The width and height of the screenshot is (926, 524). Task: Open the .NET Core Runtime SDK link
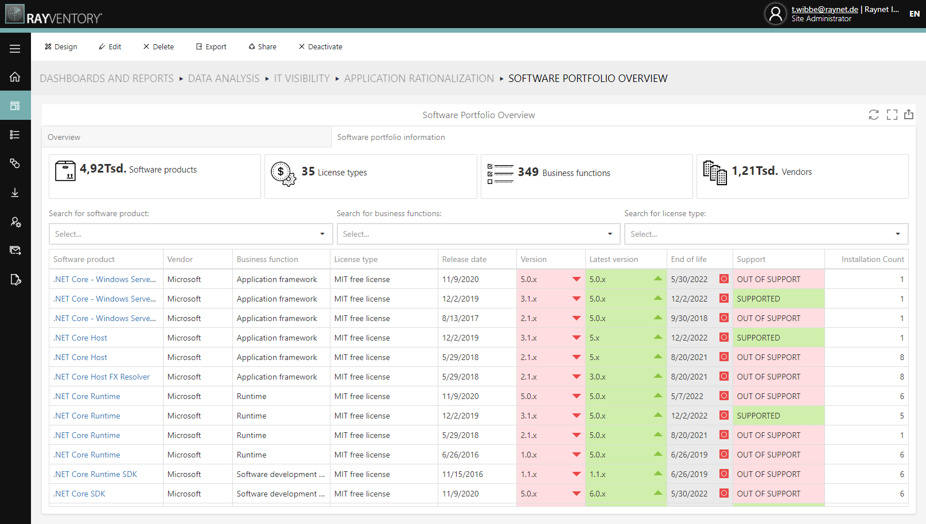(95, 474)
